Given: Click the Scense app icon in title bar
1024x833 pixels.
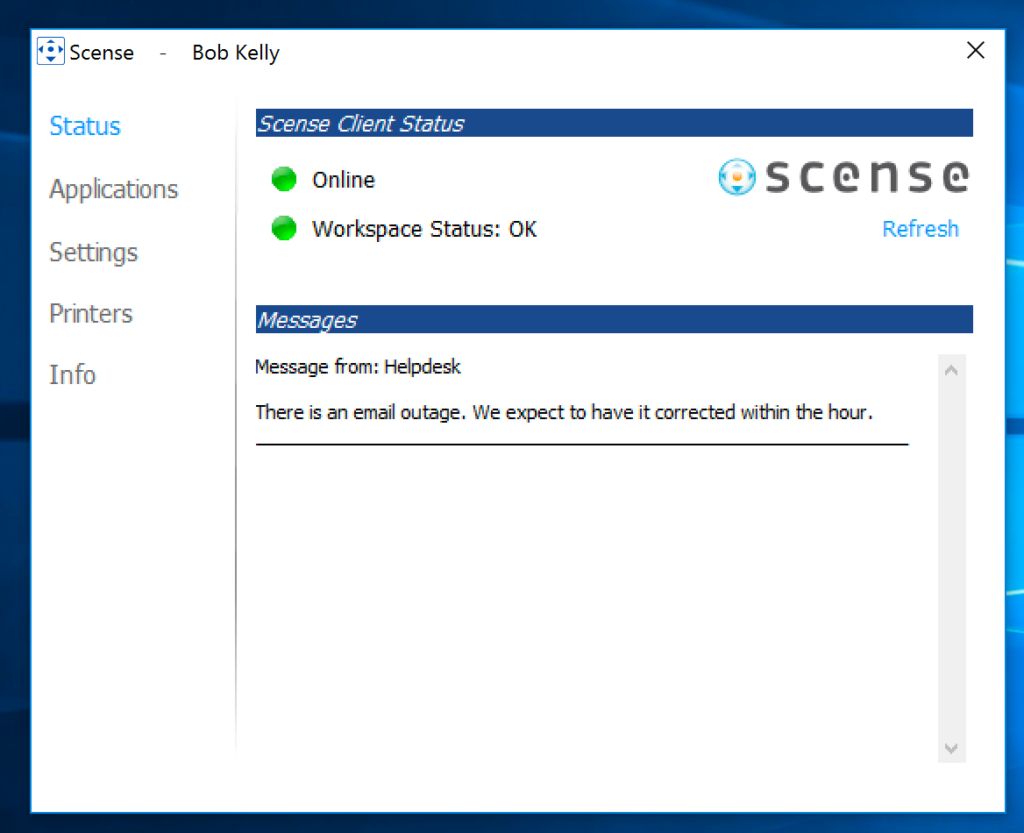Looking at the screenshot, I should 50,51.
